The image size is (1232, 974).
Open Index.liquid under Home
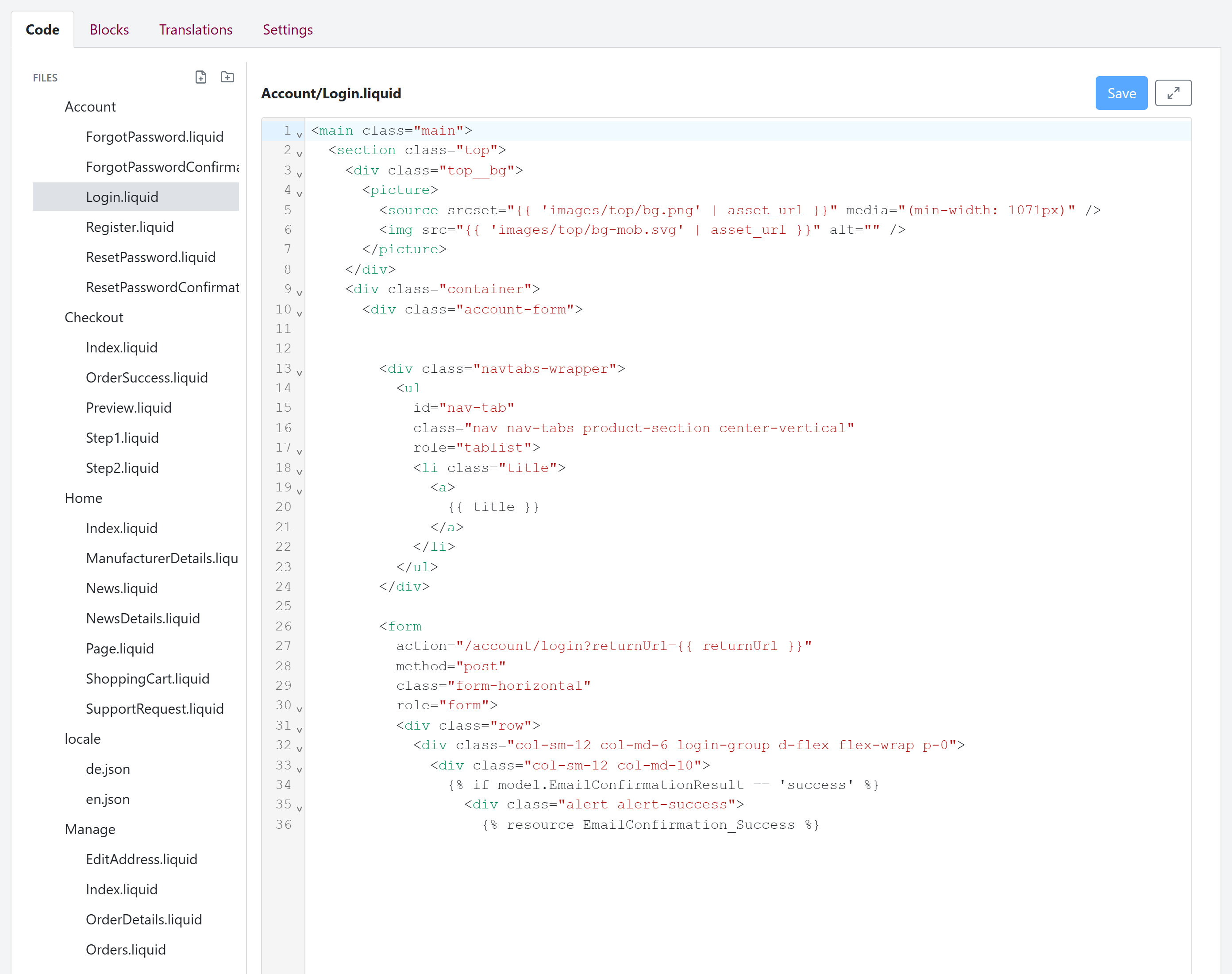click(121, 528)
